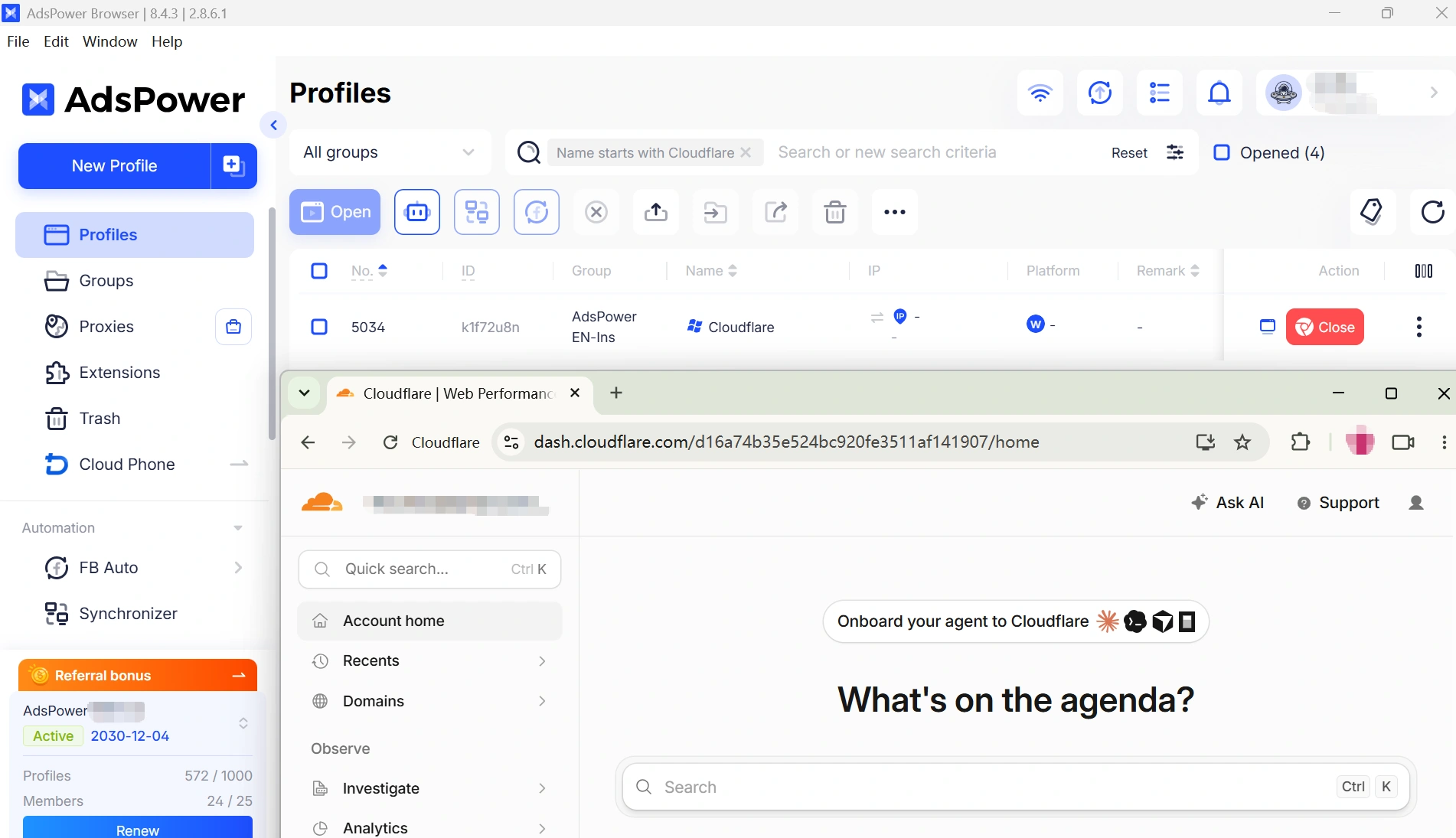Expand Investigate in Cloudflare sidebar
This screenshot has height=838, width=1456.
point(542,788)
